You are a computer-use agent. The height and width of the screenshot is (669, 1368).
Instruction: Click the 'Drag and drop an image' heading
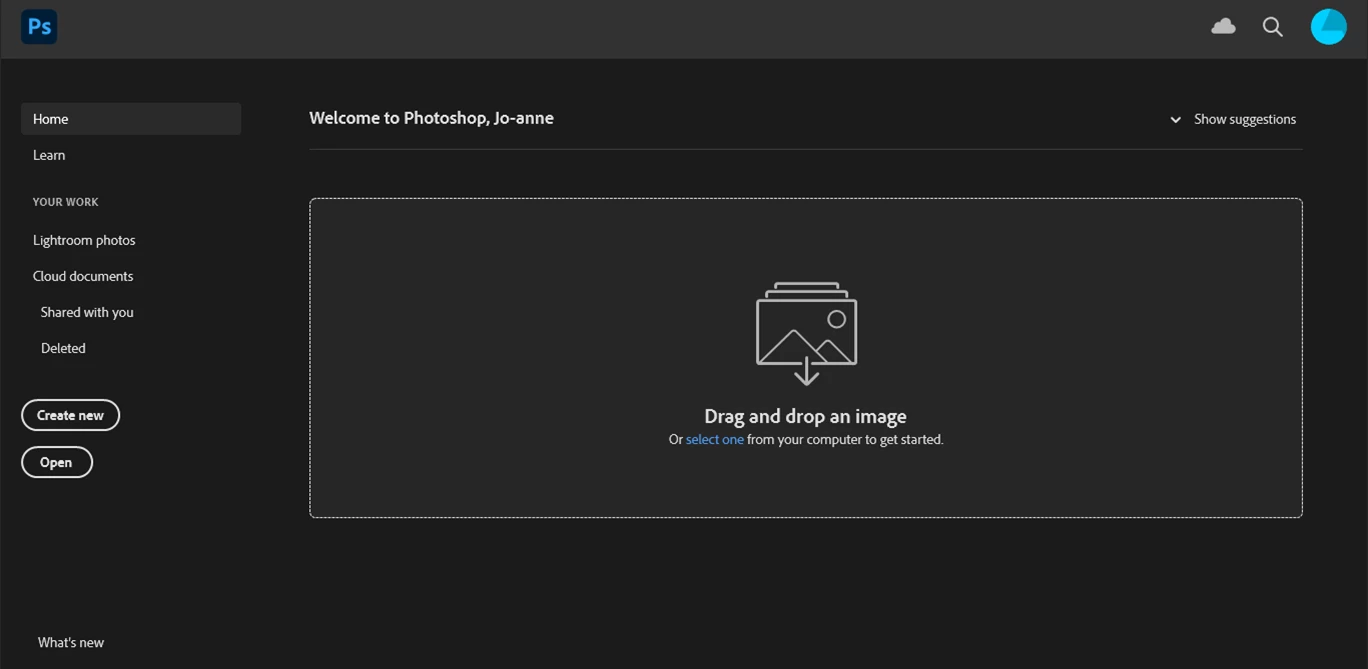click(x=805, y=416)
